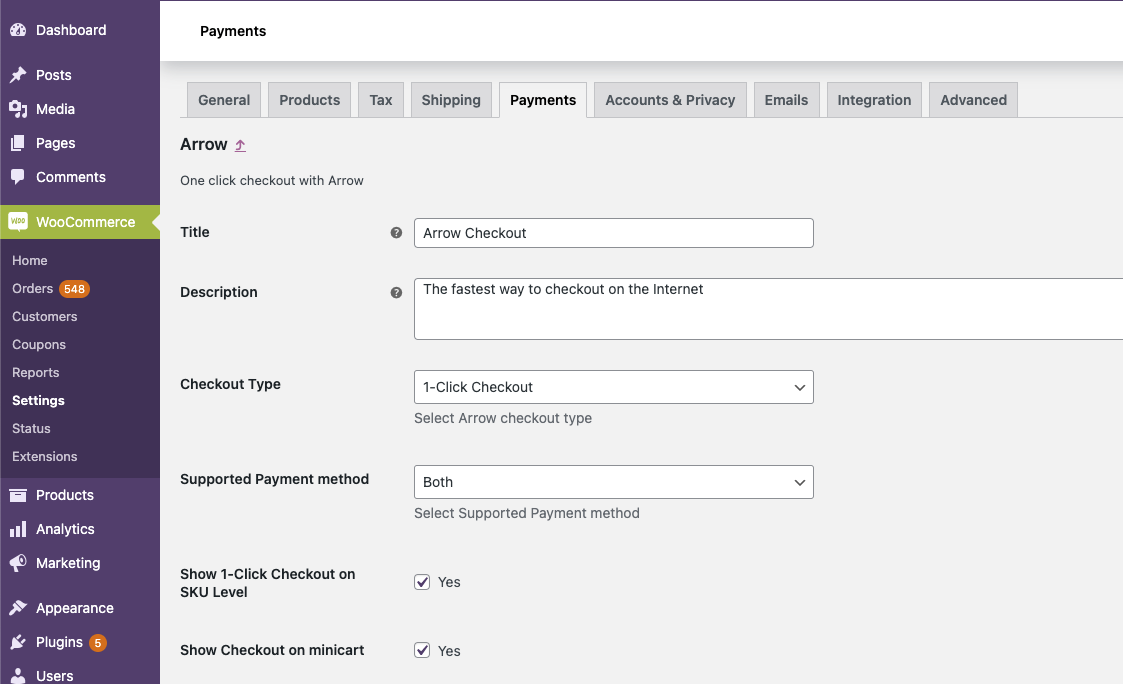1123x684 pixels.
Task: Click the return arrow next to Arrow heading
Action: pyautogui.click(x=240, y=146)
